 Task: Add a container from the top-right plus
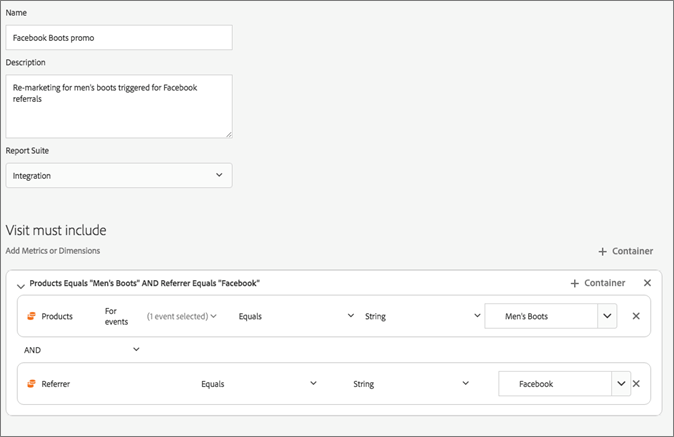[x=625, y=251]
